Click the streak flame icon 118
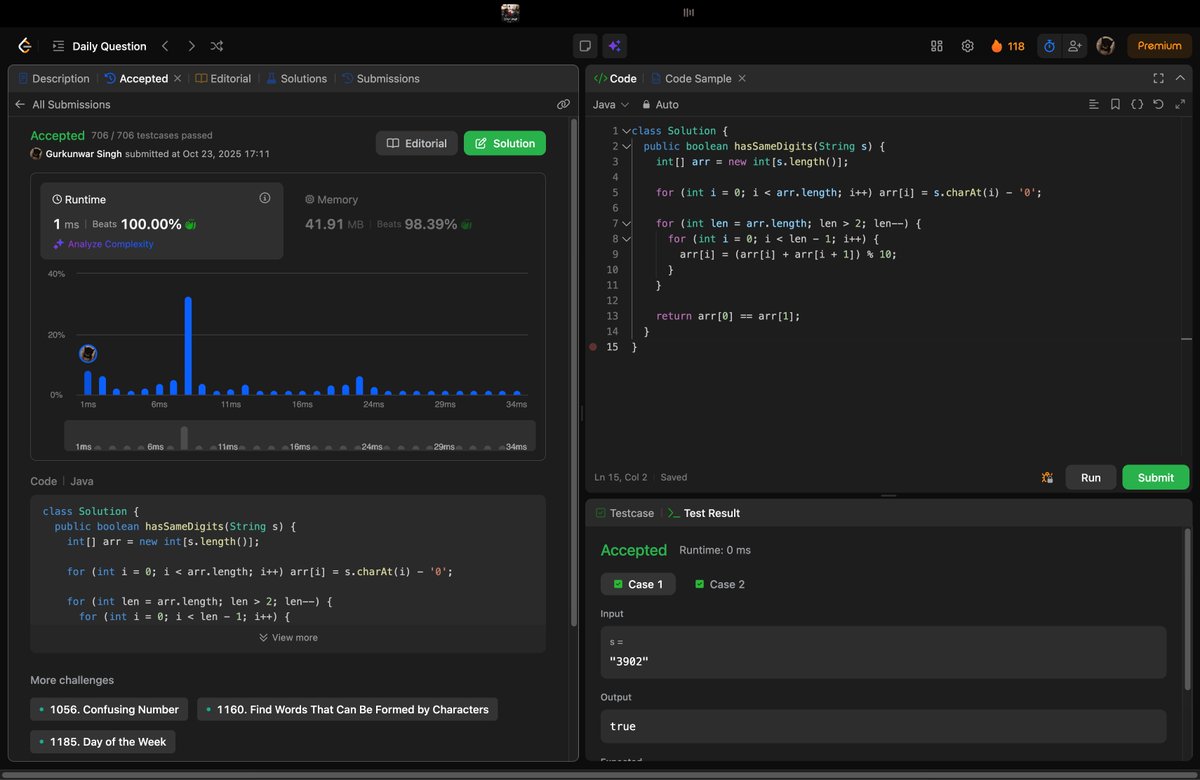 (x=1007, y=46)
